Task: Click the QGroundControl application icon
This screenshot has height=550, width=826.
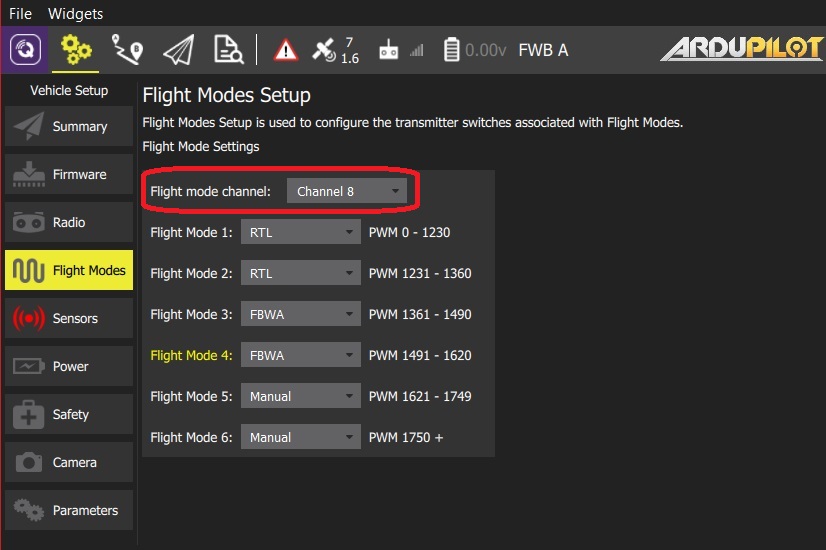Action: tap(24, 50)
